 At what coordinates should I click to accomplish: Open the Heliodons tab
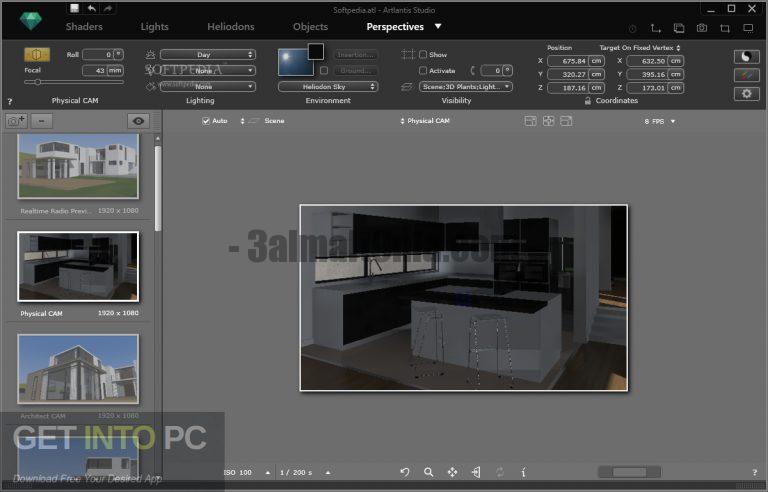click(231, 26)
